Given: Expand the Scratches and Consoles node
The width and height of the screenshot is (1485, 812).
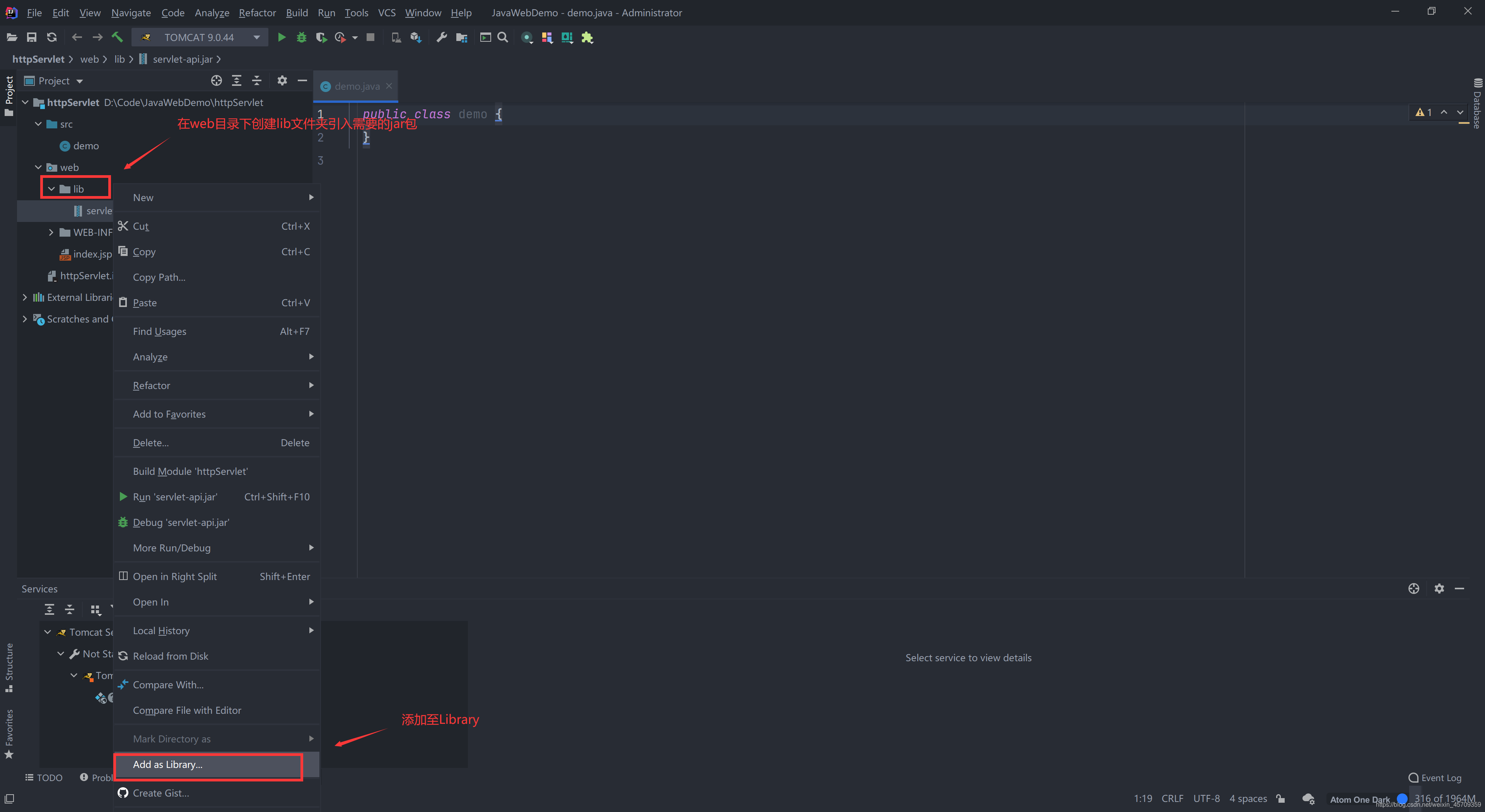Looking at the screenshot, I should pyautogui.click(x=25, y=319).
